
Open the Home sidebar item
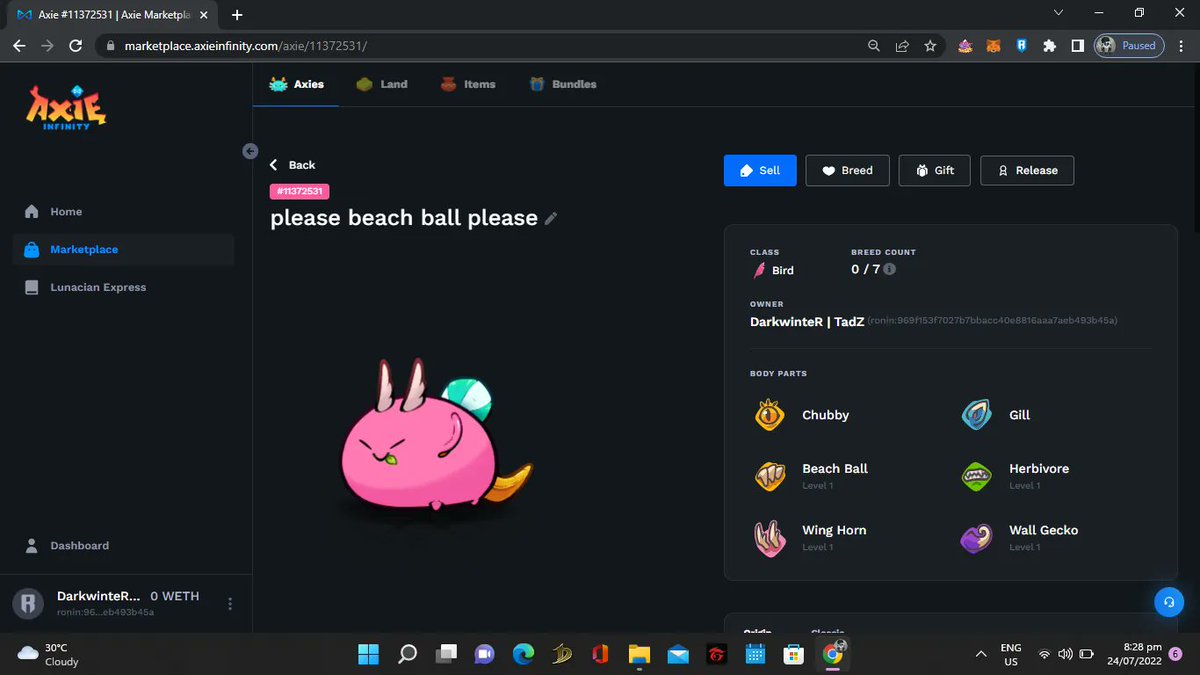click(66, 212)
